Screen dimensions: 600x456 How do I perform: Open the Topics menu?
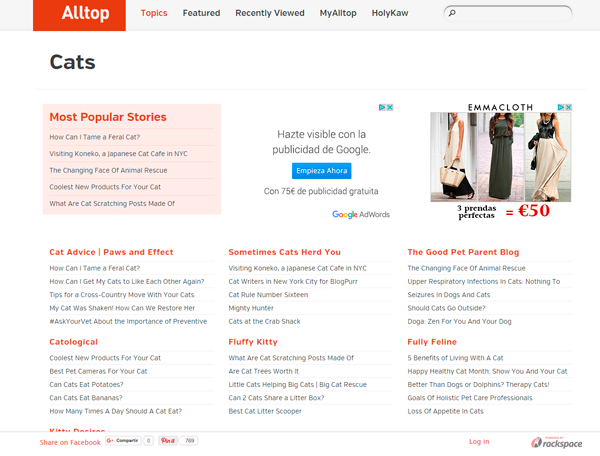[x=154, y=14]
